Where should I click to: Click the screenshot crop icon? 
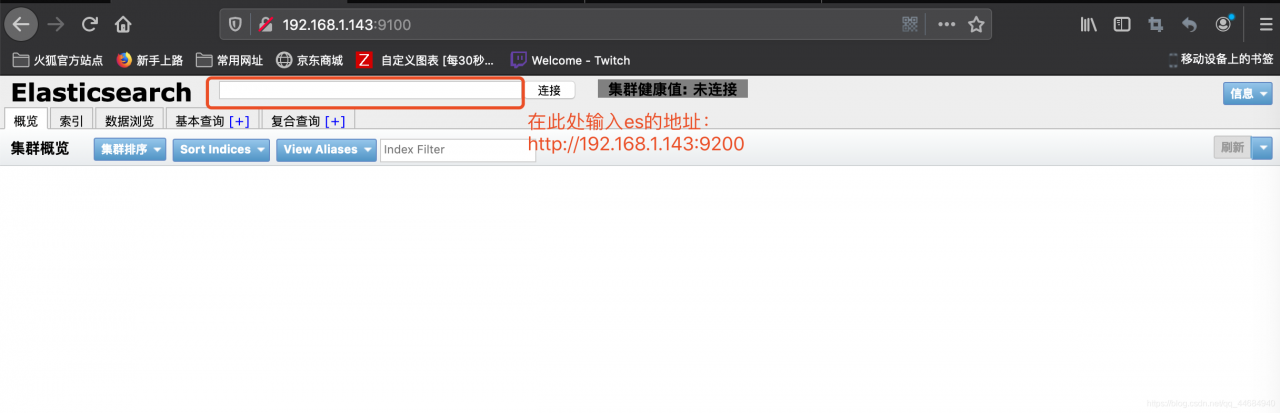(x=1156, y=24)
